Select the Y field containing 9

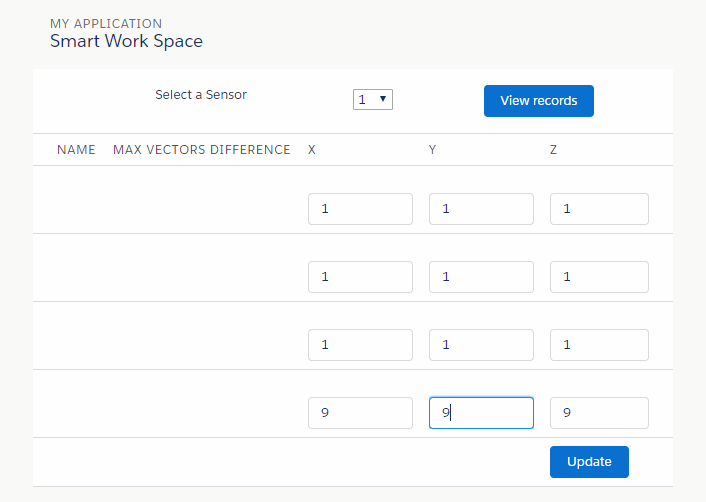[x=481, y=413]
